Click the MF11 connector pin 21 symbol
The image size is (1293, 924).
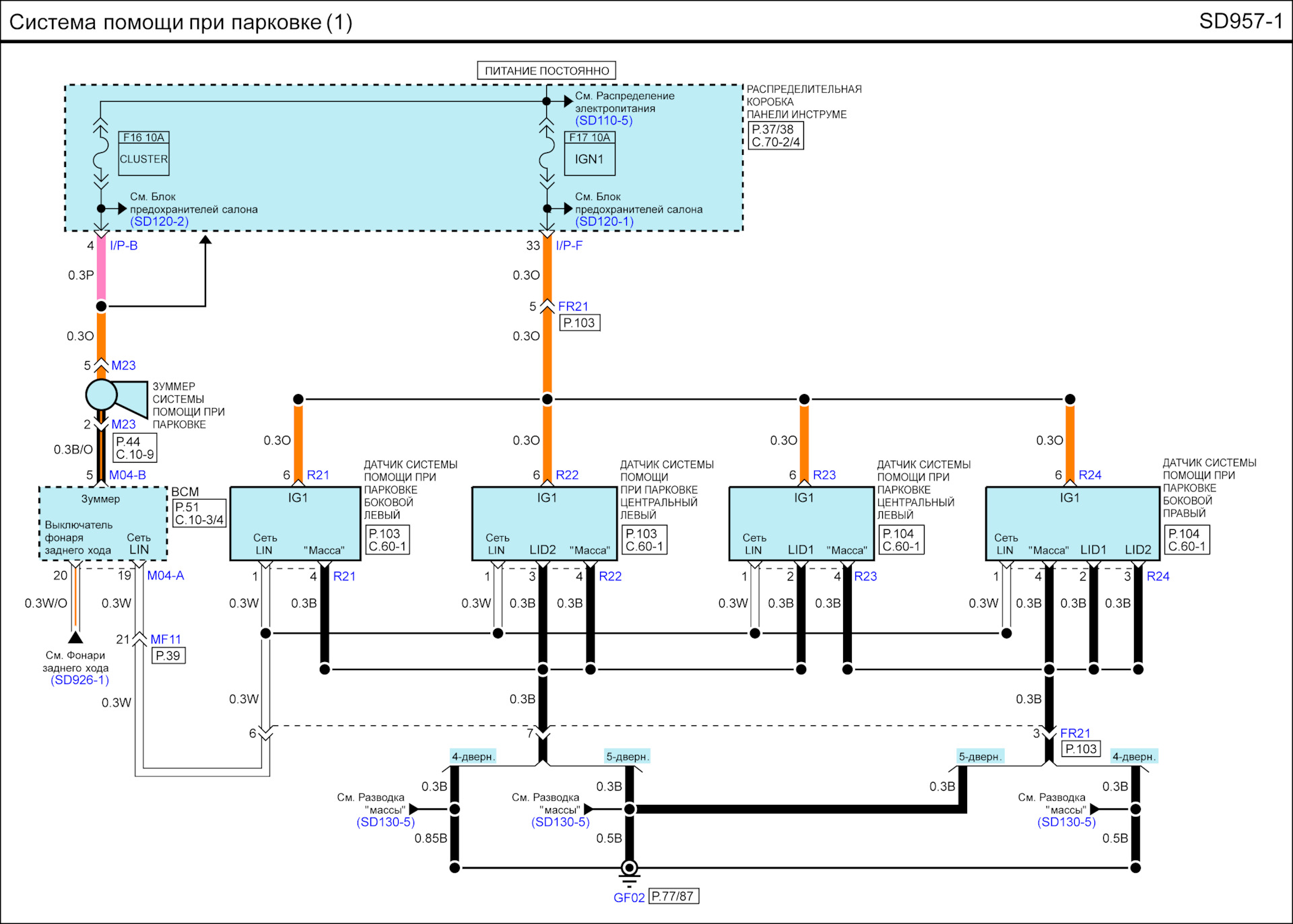139,639
